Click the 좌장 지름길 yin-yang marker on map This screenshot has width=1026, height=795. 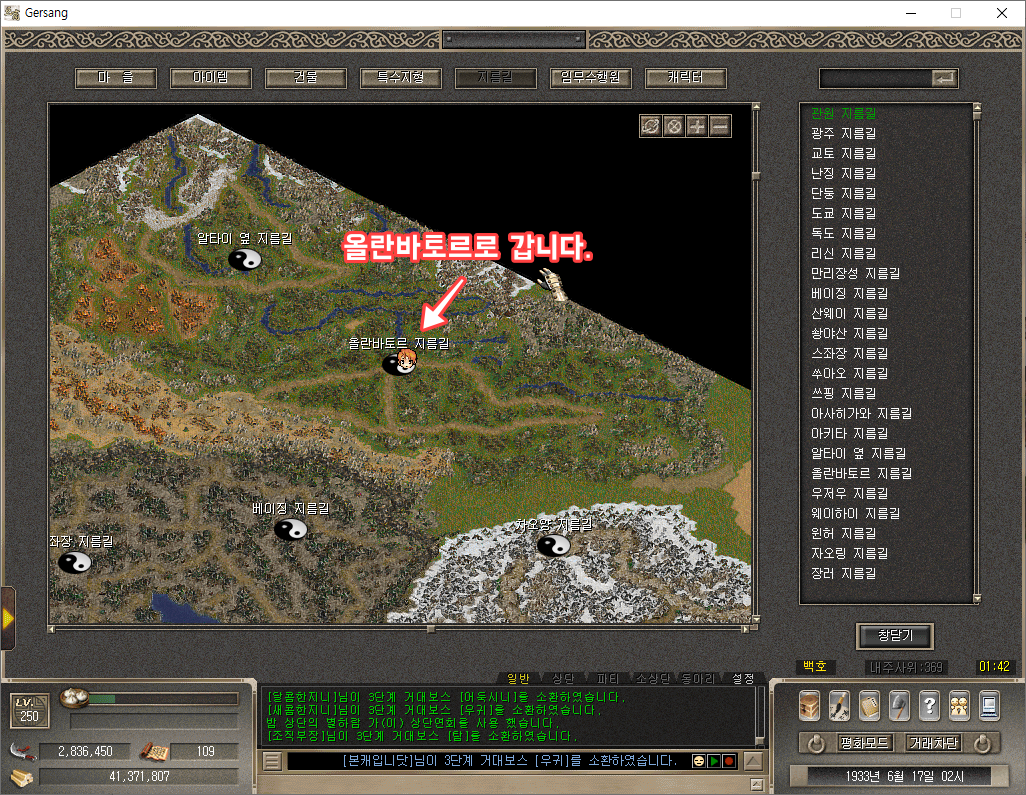[x=75, y=561]
